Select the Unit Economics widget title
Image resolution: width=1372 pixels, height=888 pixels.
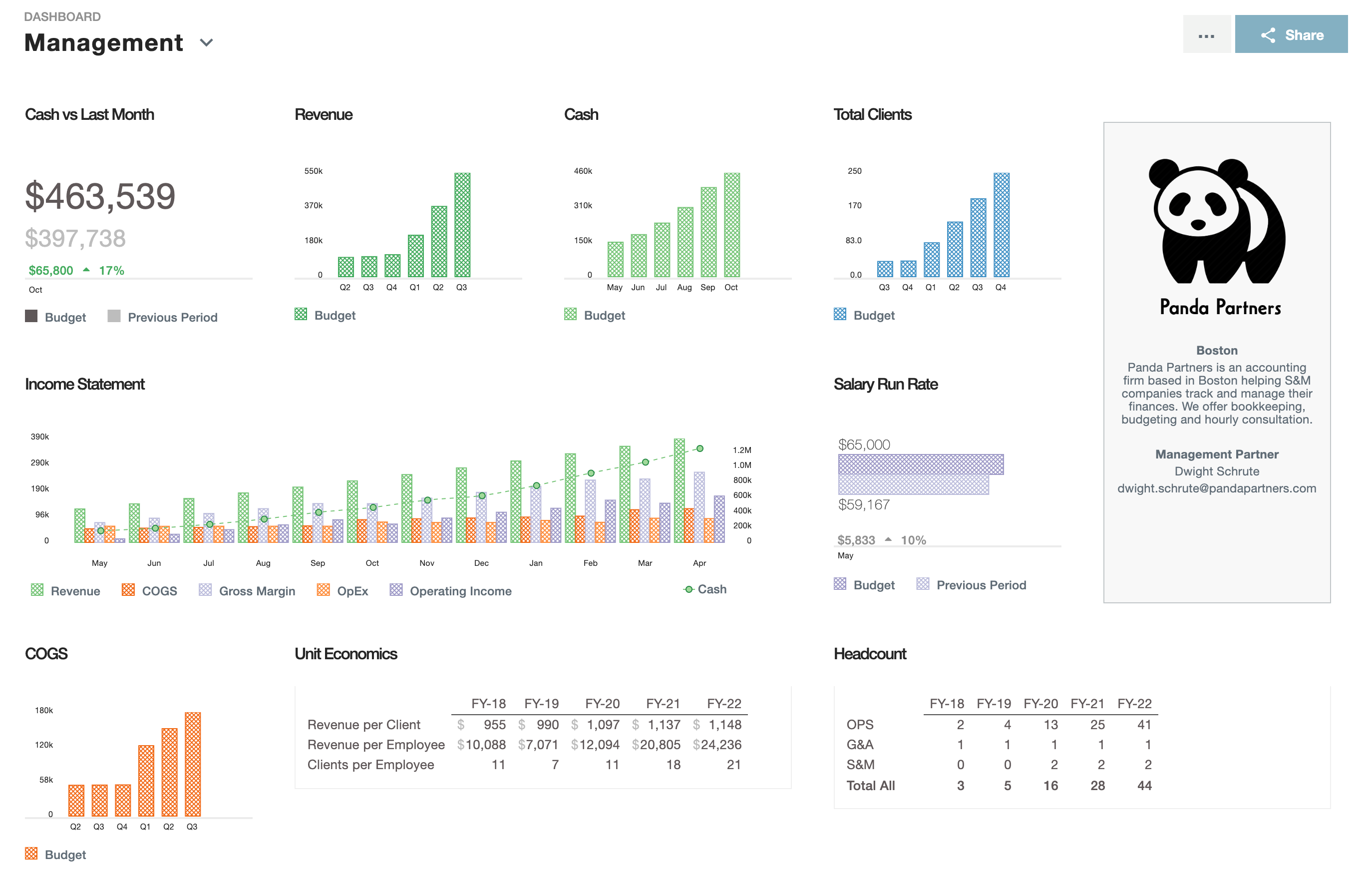tap(346, 654)
